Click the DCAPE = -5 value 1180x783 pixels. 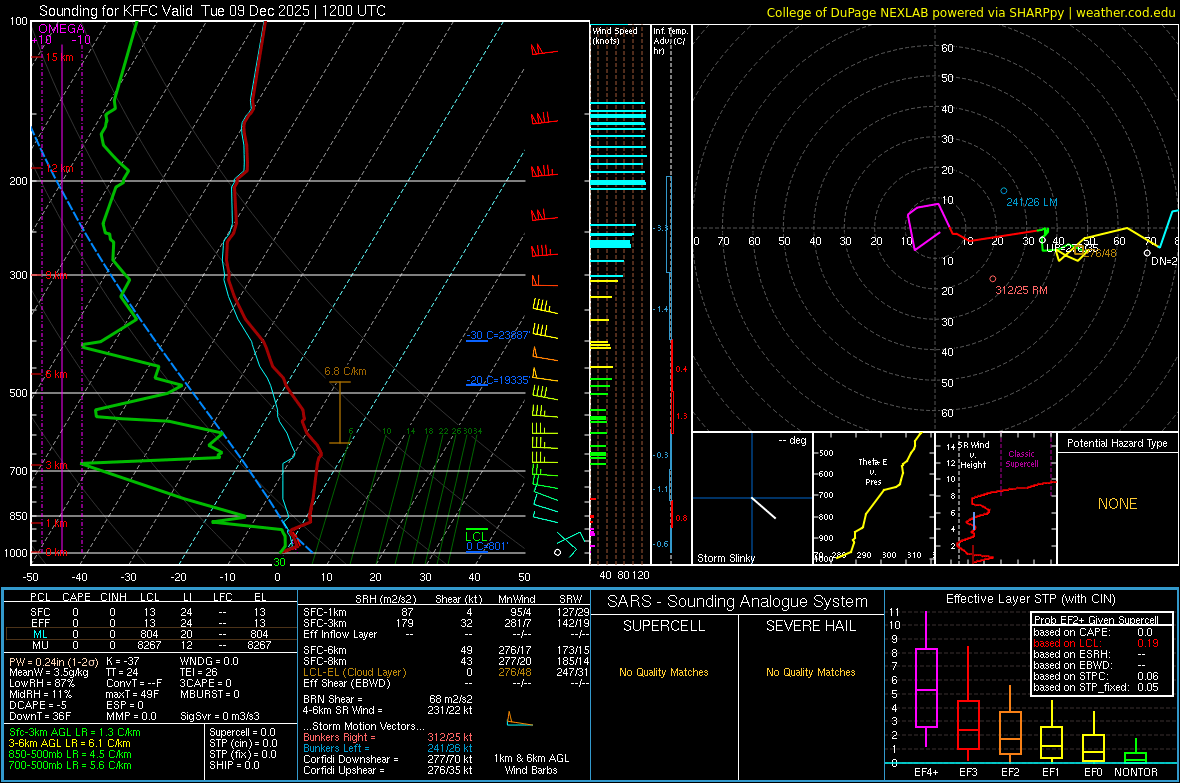tap(40, 705)
